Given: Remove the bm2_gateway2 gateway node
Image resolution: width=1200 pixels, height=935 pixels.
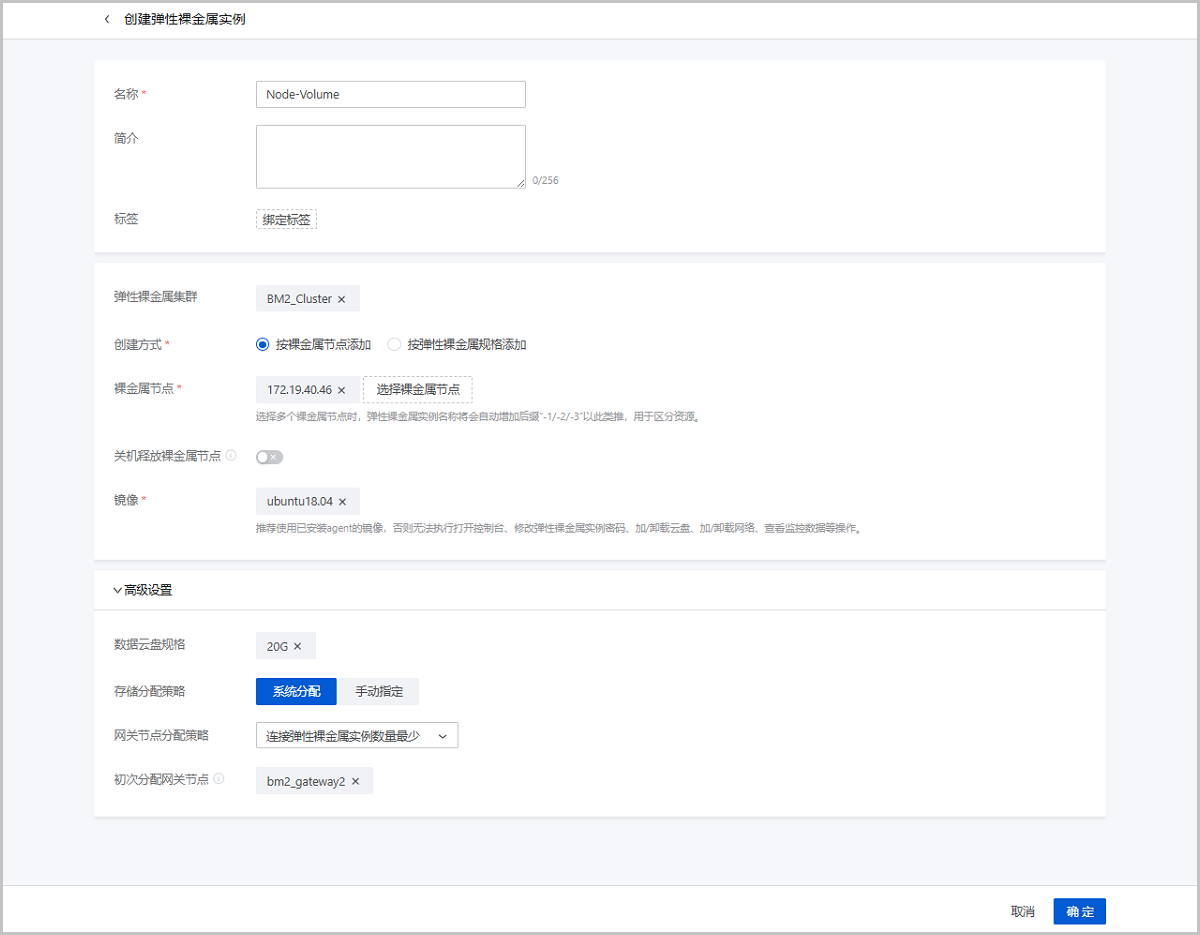Looking at the screenshot, I should [x=355, y=781].
